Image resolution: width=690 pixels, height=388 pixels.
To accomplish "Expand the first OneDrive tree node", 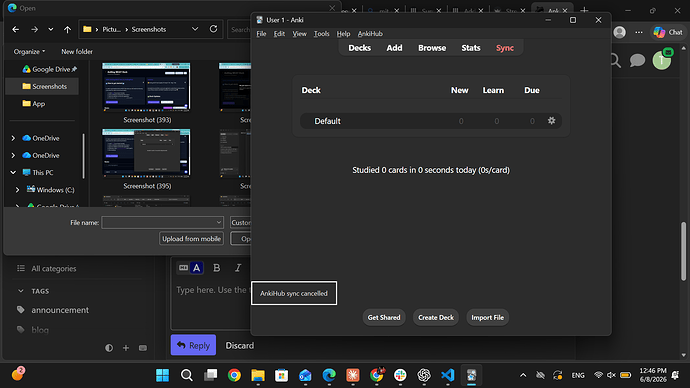I will [x=13, y=138].
